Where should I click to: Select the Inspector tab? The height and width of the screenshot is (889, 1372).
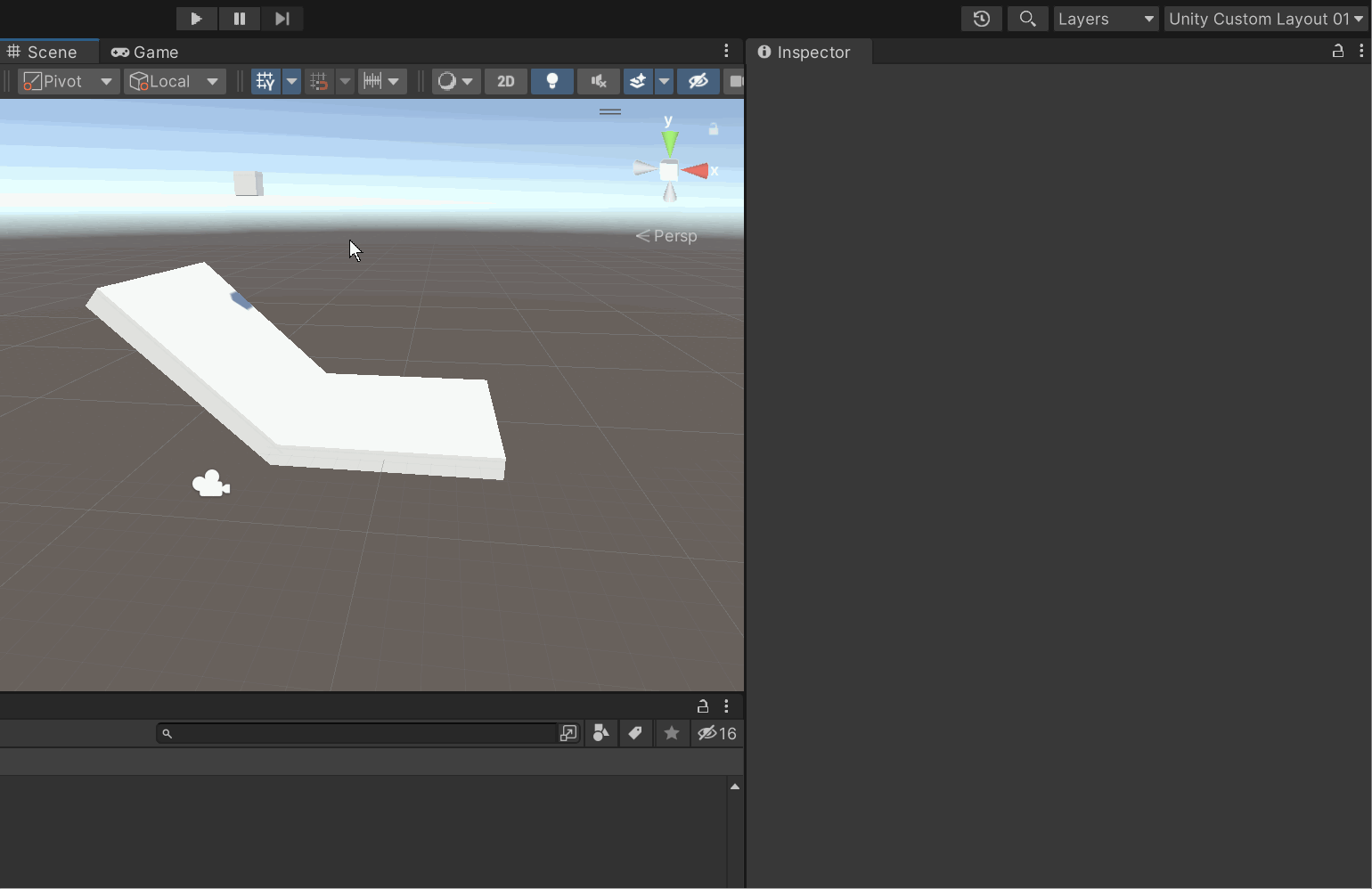tap(805, 53)
